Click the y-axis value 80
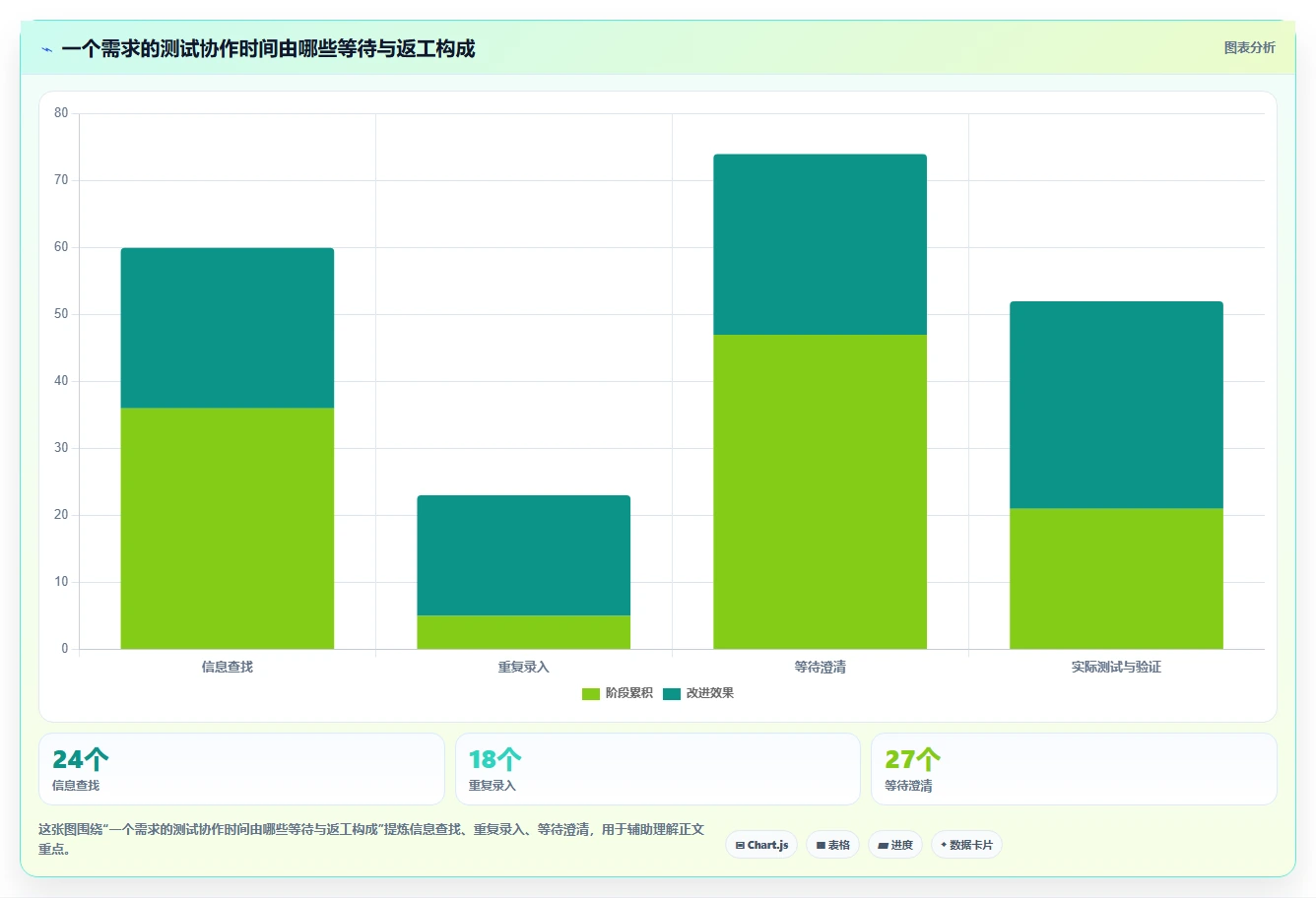Screen dimensions: 1316x898 (61, 113)
